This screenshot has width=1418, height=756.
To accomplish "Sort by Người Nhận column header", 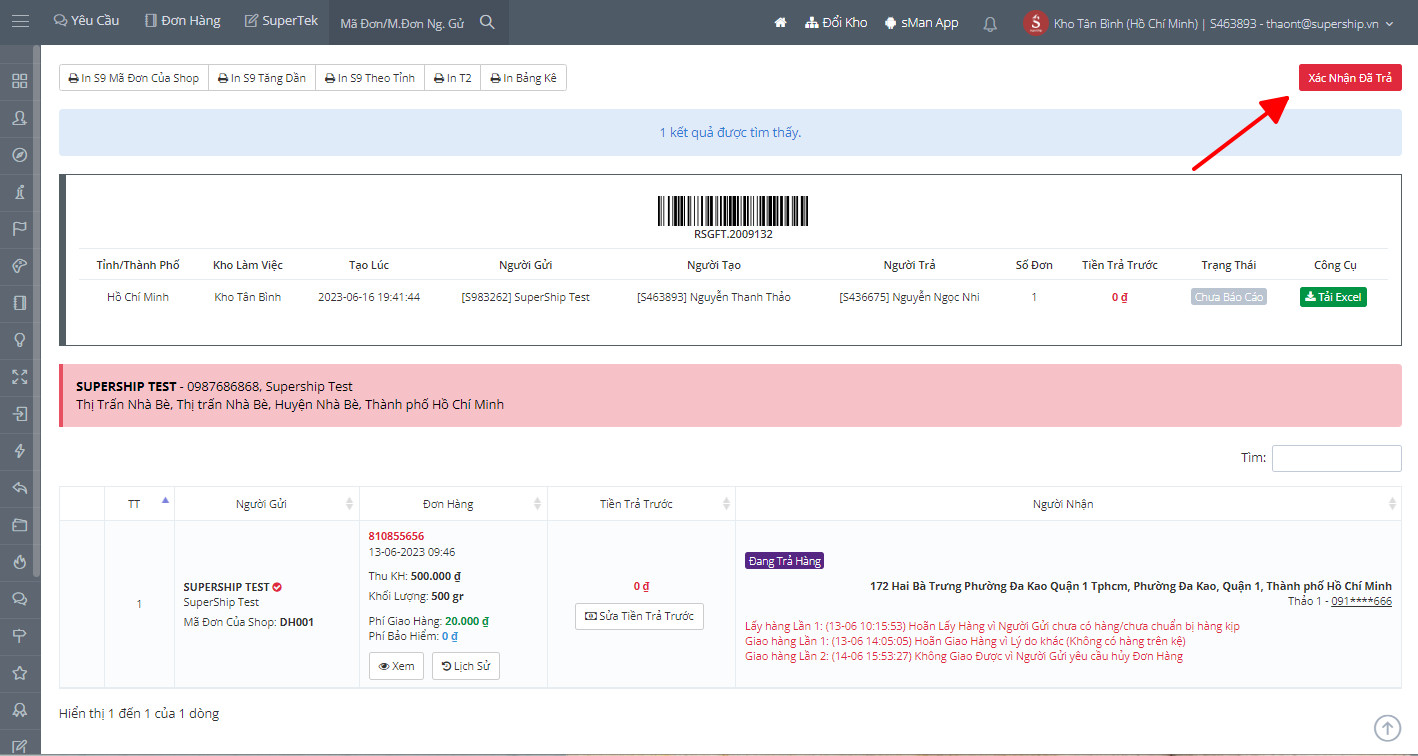I will pos(1068,504).
